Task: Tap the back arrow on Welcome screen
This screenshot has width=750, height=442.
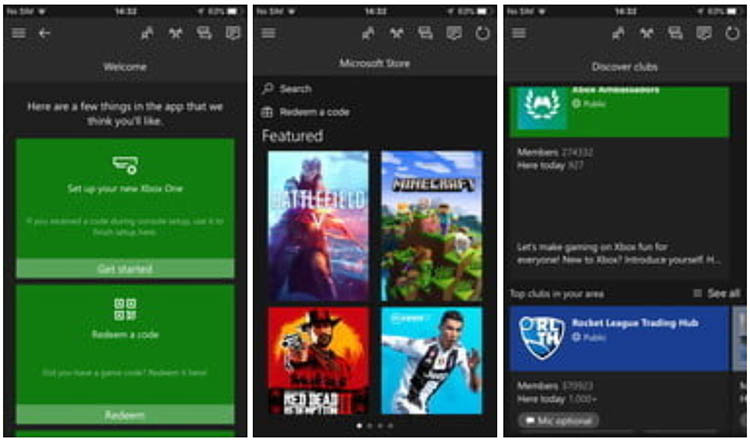Action: tap(44, 33)
